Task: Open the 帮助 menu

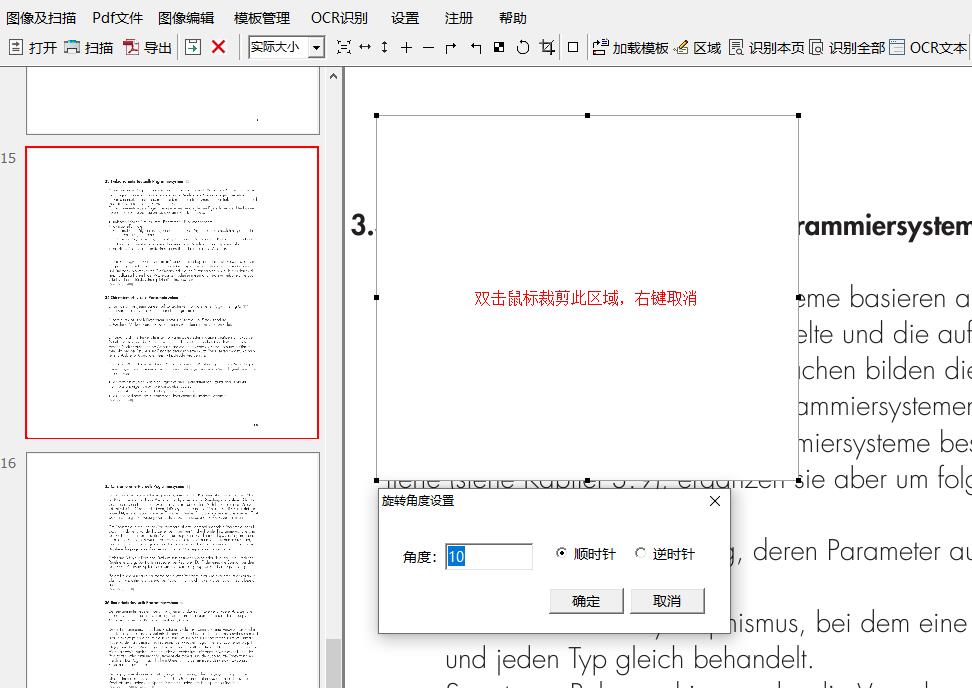Action: (x=513, y=18)
